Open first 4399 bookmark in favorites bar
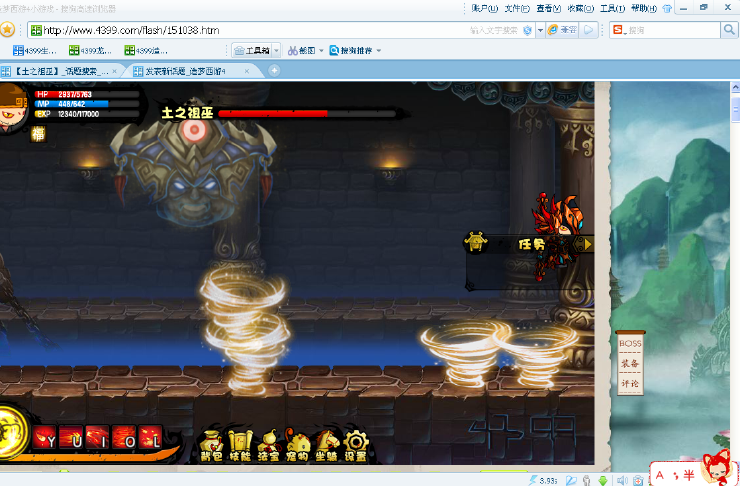The image size is (740, 486). (x=35, y=50)
